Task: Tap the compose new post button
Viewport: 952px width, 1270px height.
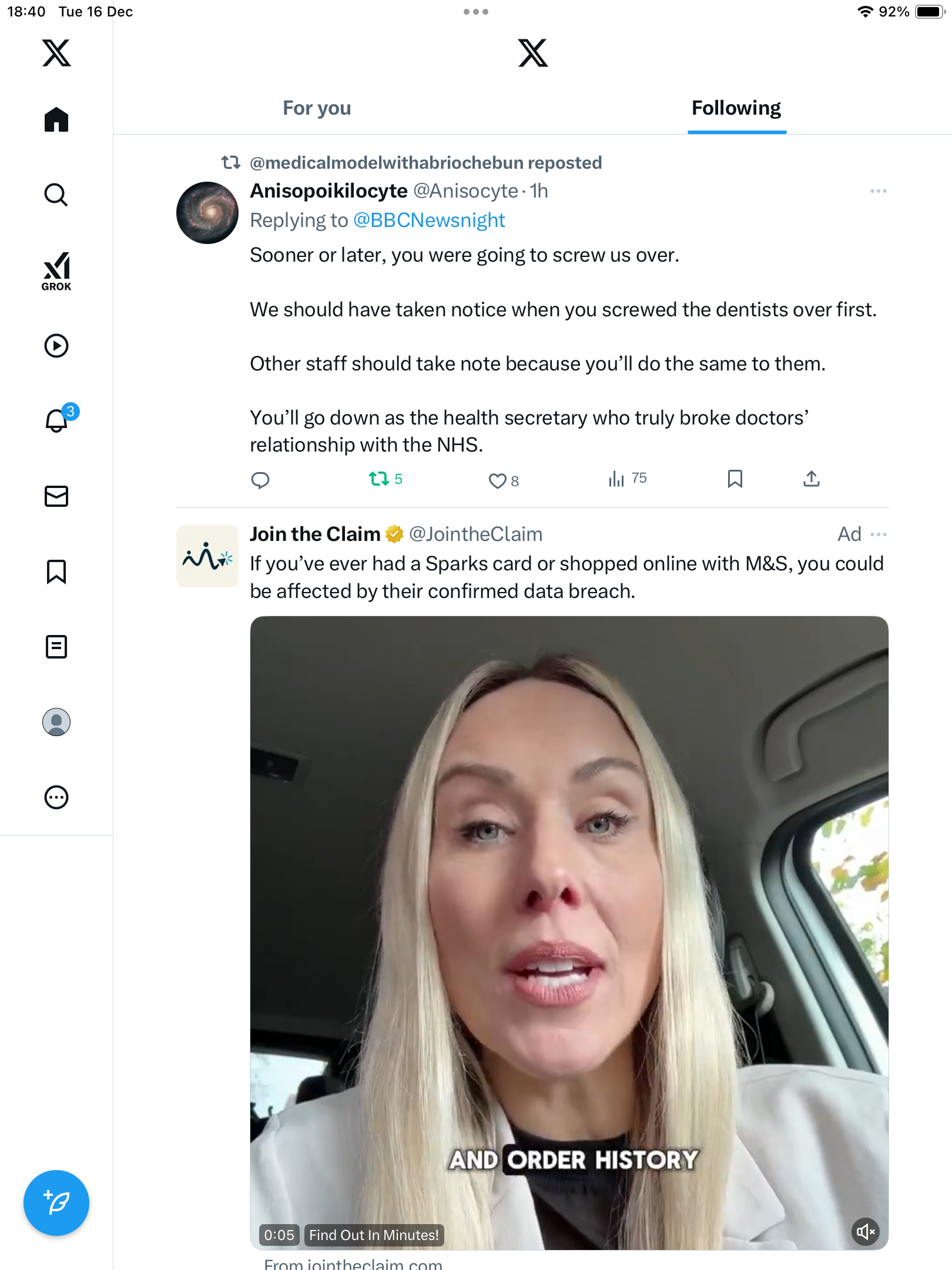Action: pos(56,1203)
